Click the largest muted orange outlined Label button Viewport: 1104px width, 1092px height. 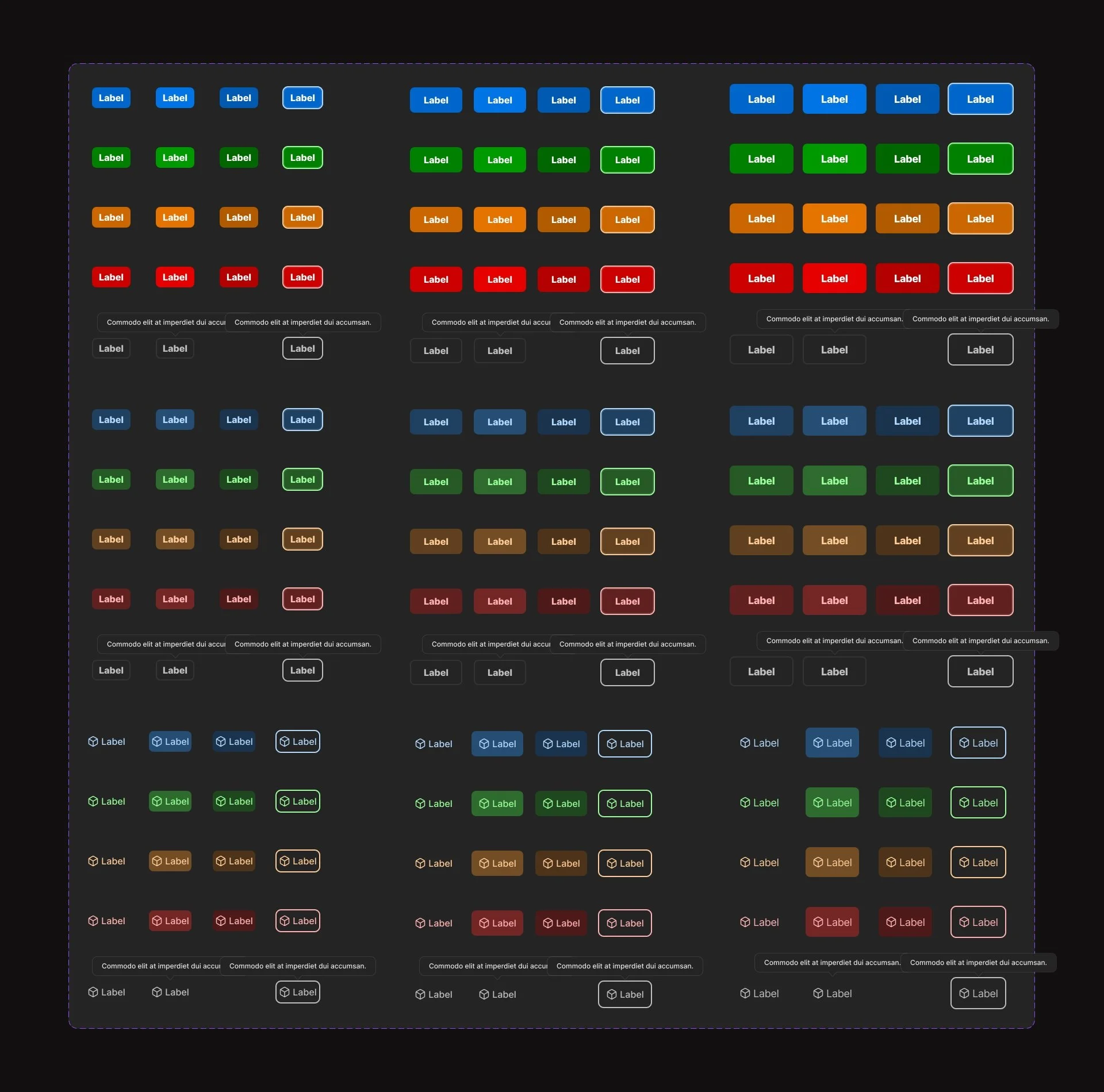980,541
